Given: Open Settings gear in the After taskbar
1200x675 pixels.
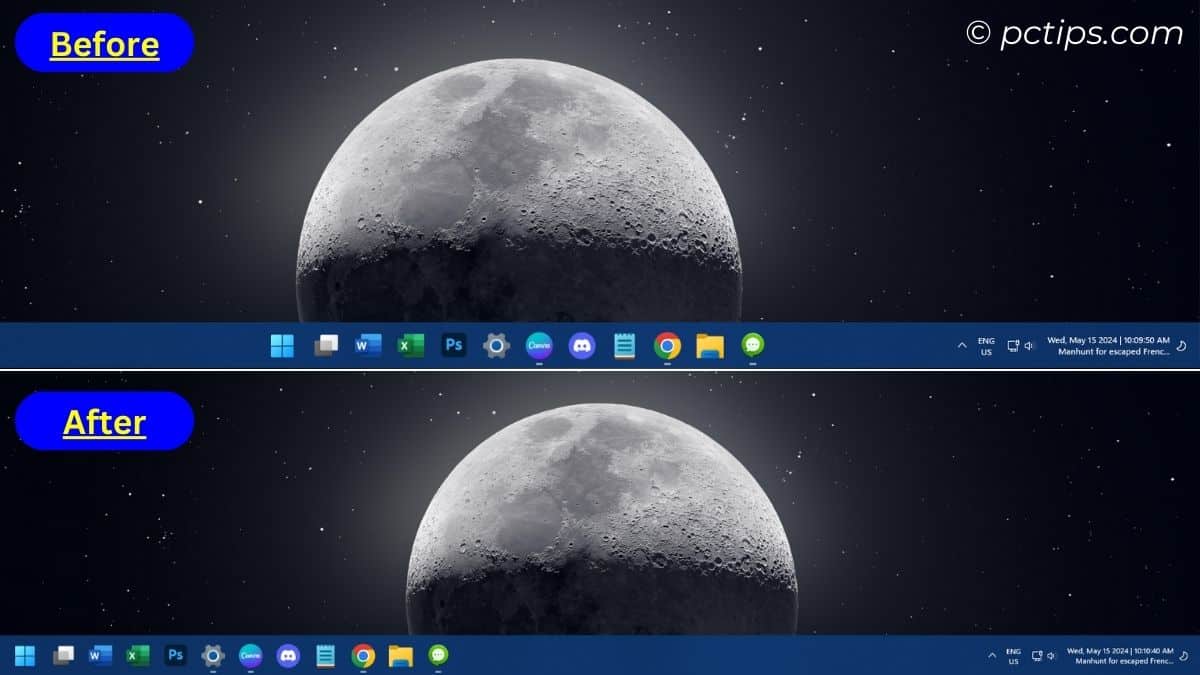Looking at the screenshot, I should point(213,656).
